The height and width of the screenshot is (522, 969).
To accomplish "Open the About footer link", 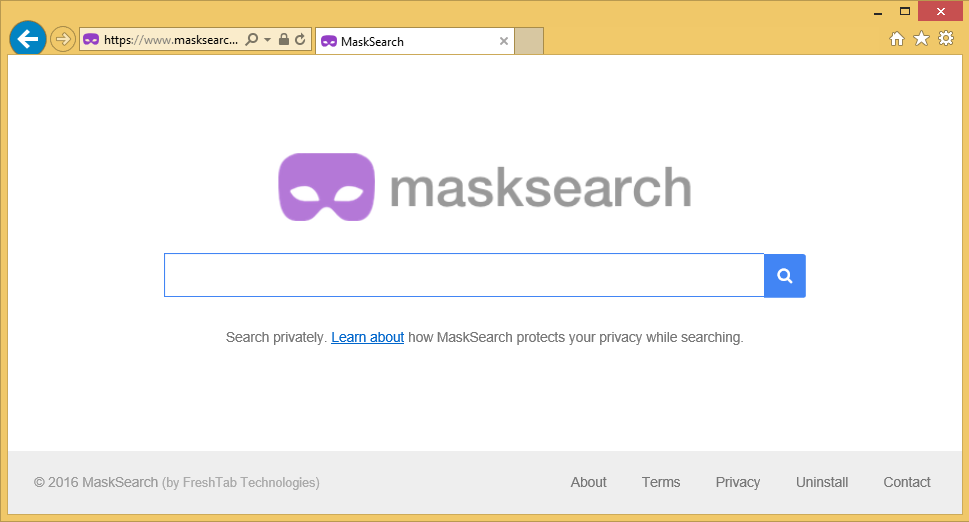I will coord(588,482).
